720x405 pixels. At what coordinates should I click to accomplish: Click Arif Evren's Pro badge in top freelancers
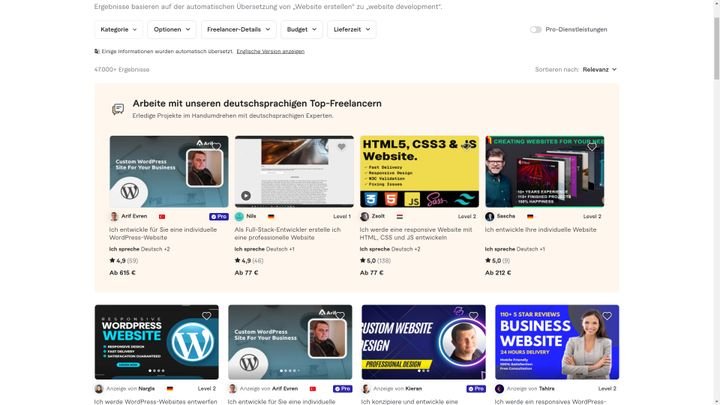tap(219, 216)
